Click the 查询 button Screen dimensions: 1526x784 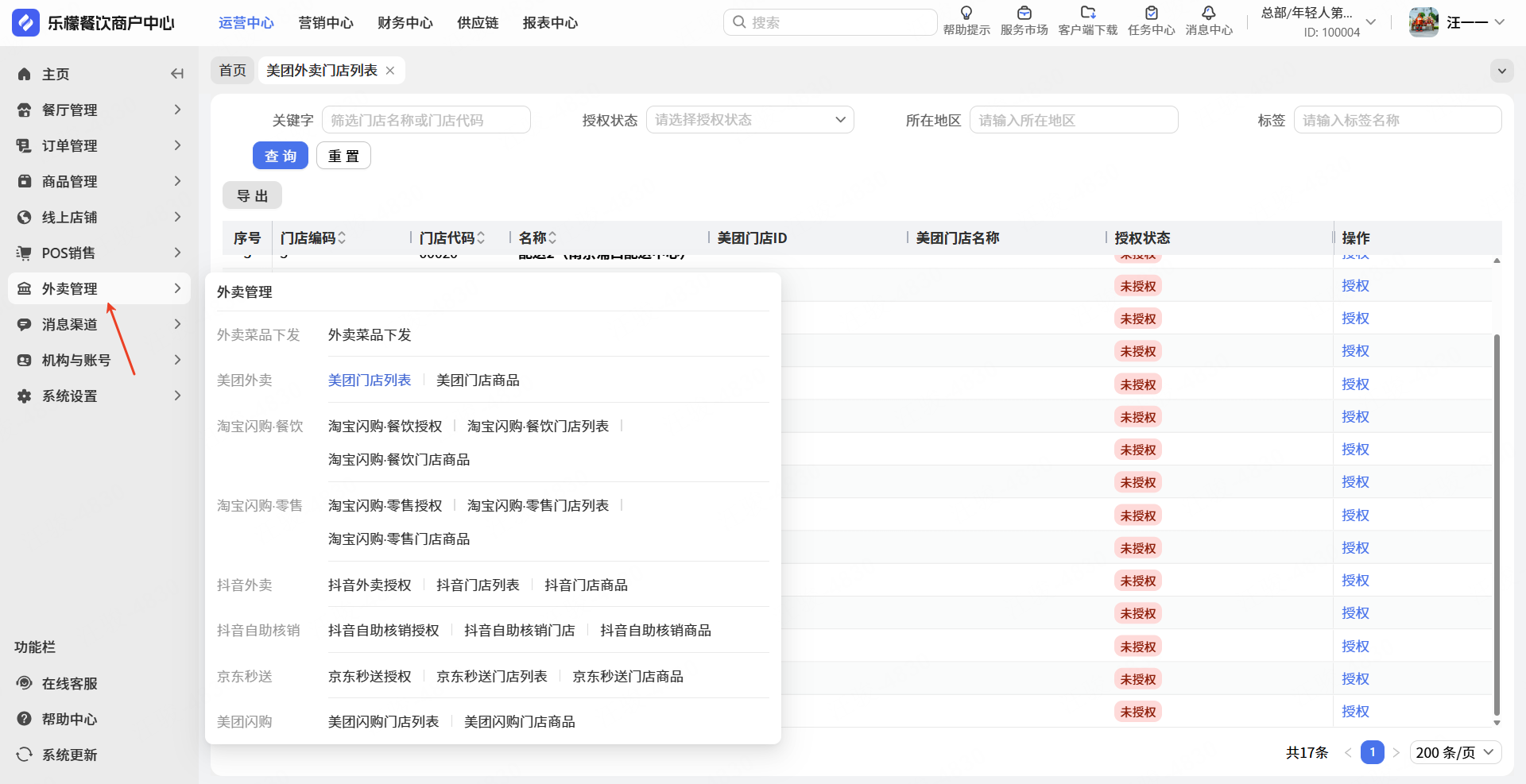(280, 156)
